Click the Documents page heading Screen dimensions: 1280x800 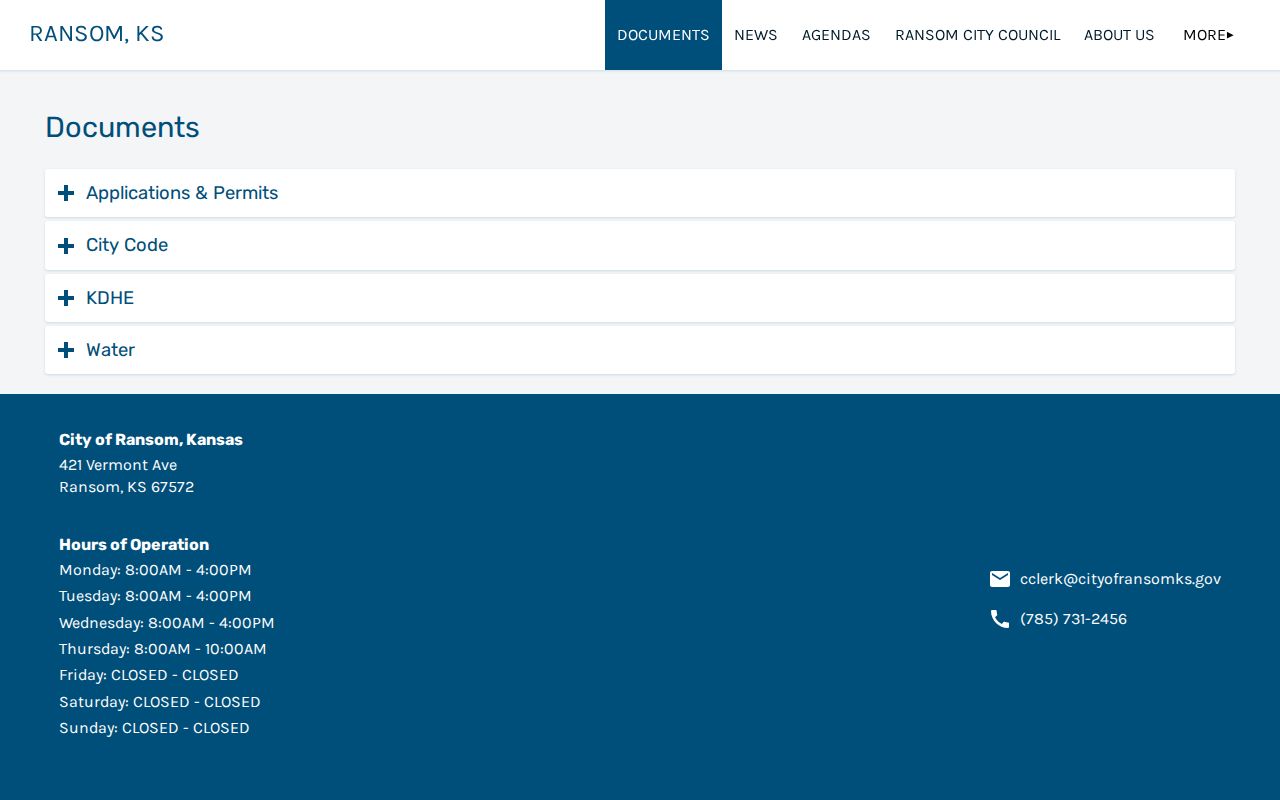coord(122,127)
